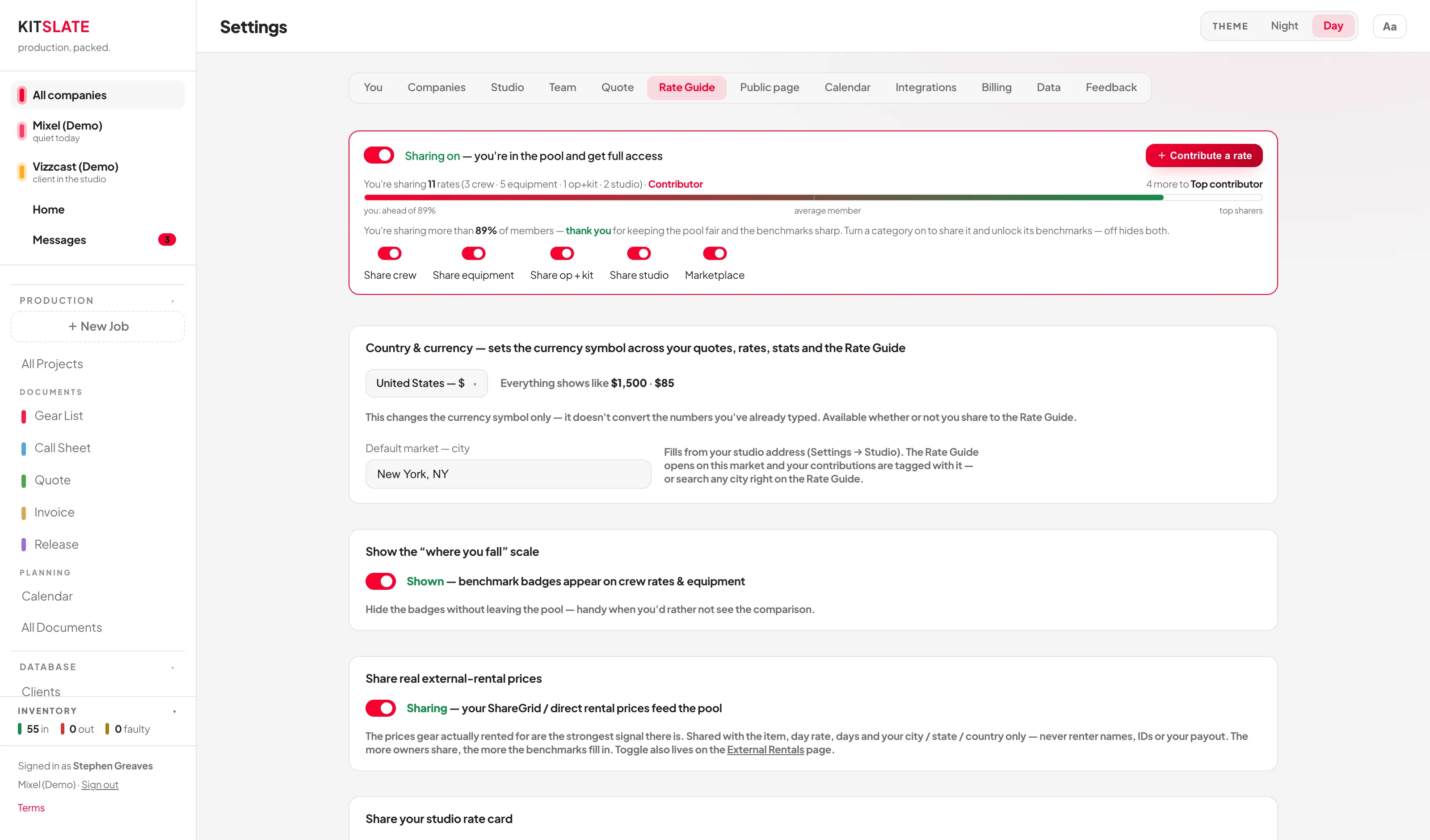Click the Aa font size button

click(x=1389, y=27)
